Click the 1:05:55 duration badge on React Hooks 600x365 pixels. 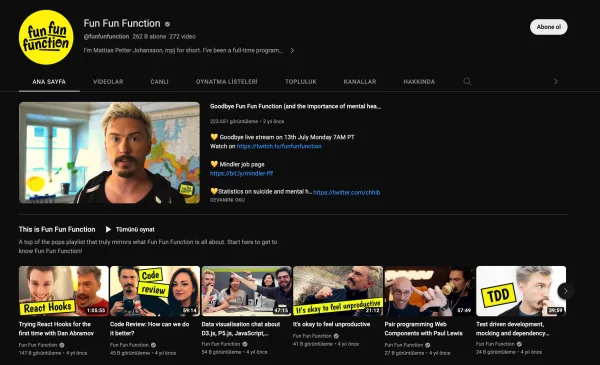coord(96,311)
